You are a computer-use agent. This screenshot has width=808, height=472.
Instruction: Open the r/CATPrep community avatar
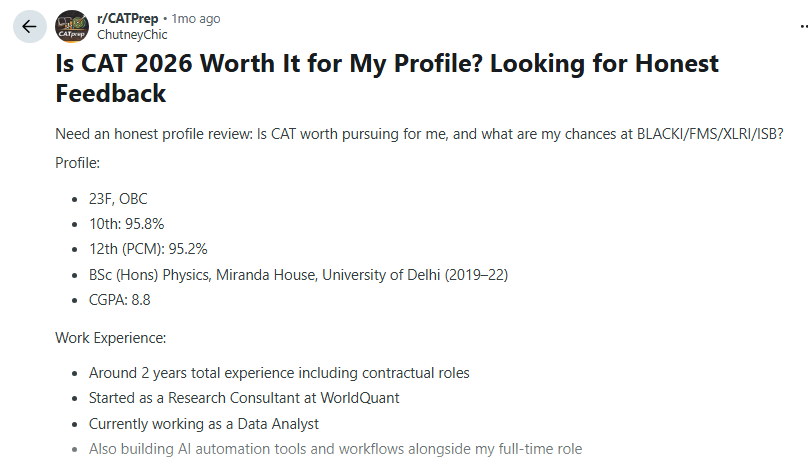[72, 26]
